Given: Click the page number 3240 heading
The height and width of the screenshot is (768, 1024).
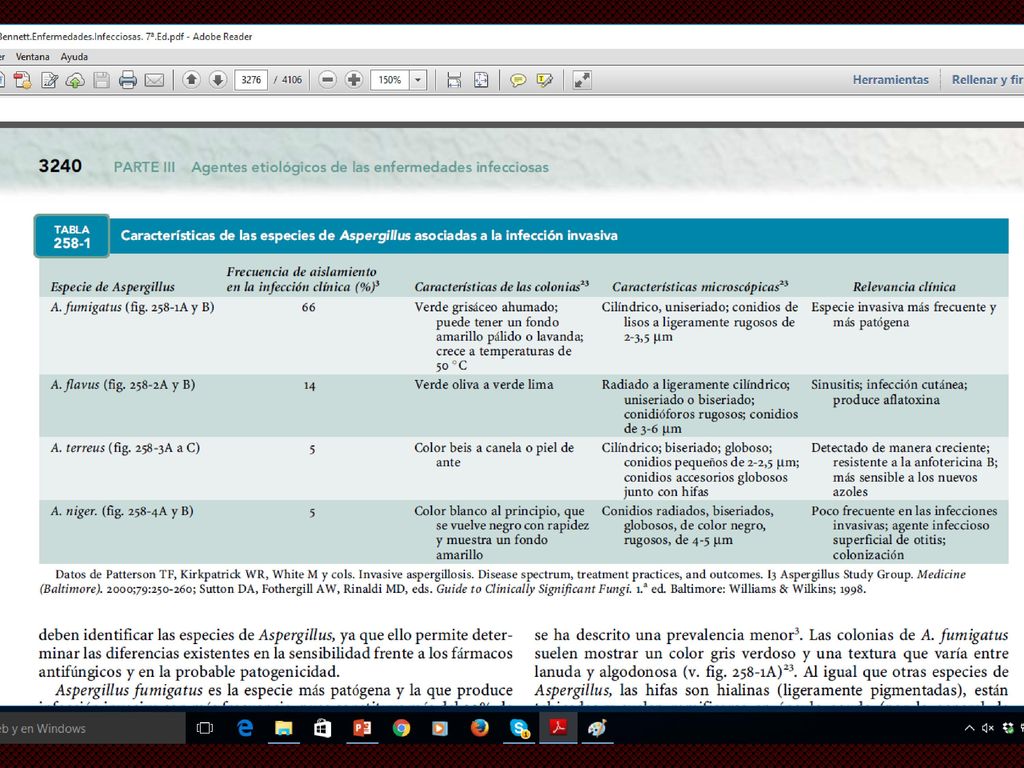Looking at the screenshot, I should coord(60,166).
